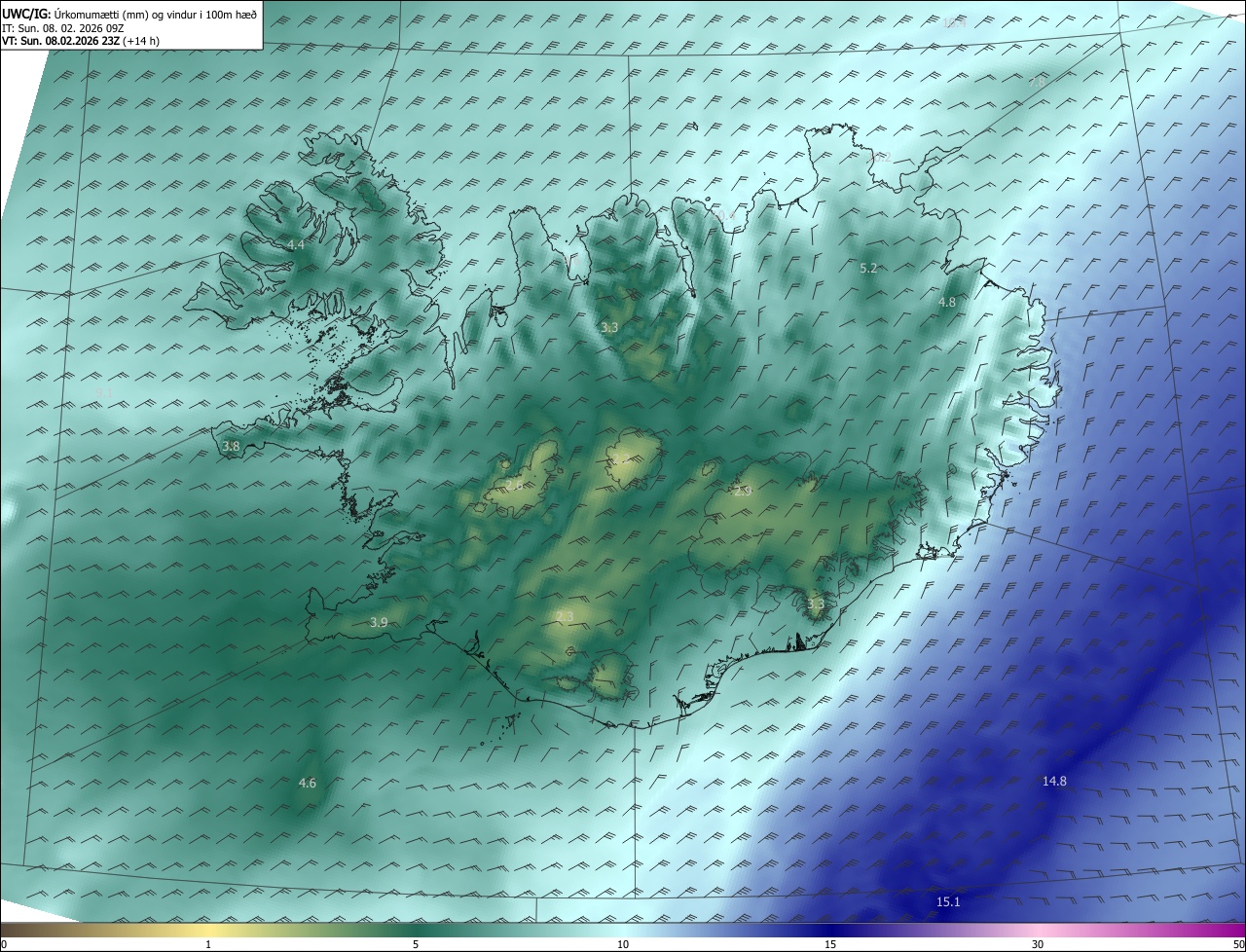Click the 5.2 value in northeast Iceland
This screenshot has width=1246, height=952.
[x=869, y=268]
